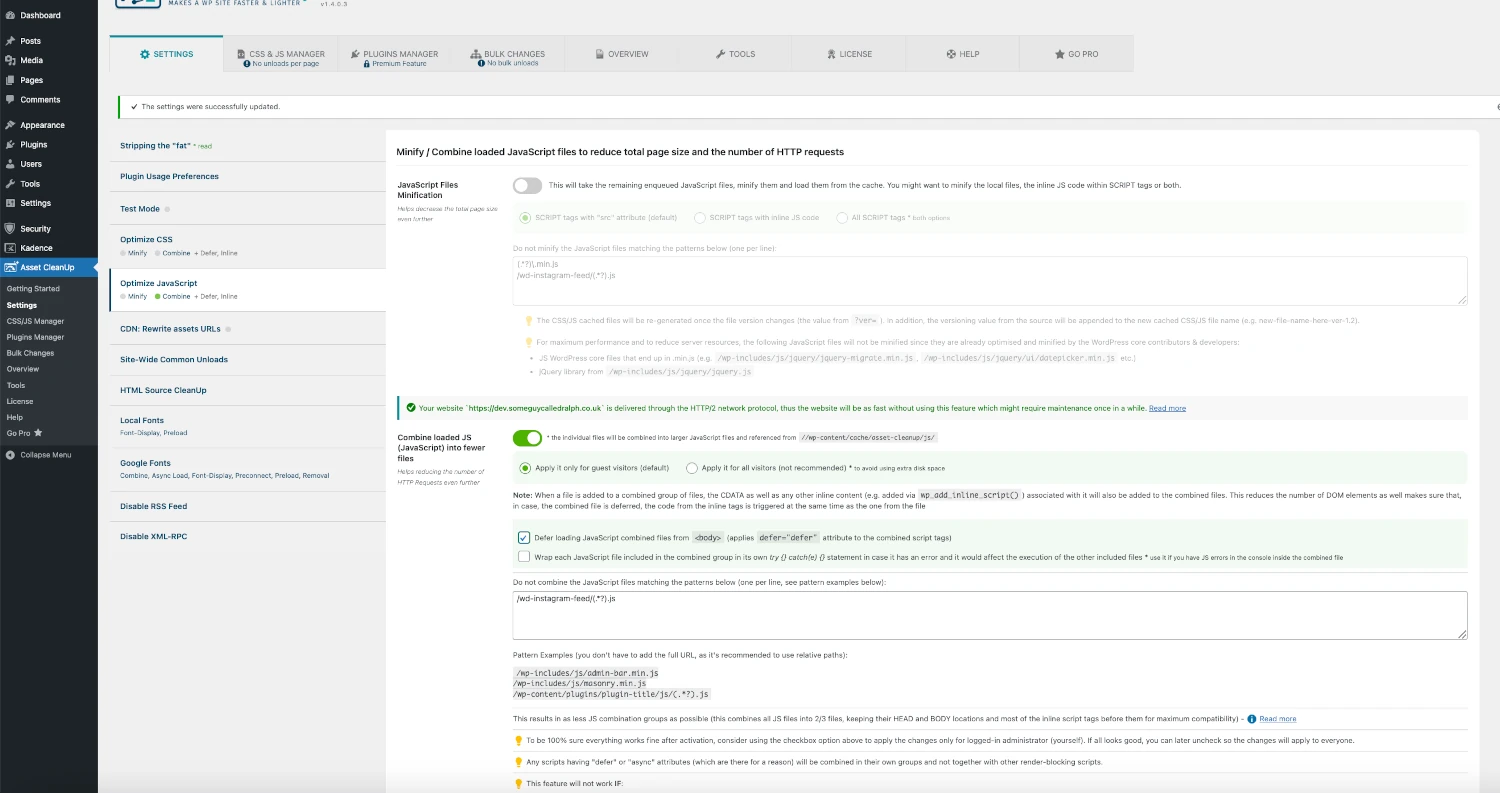Open Help in sidebar submenu
1500x793 pixels.
point(15,417)
